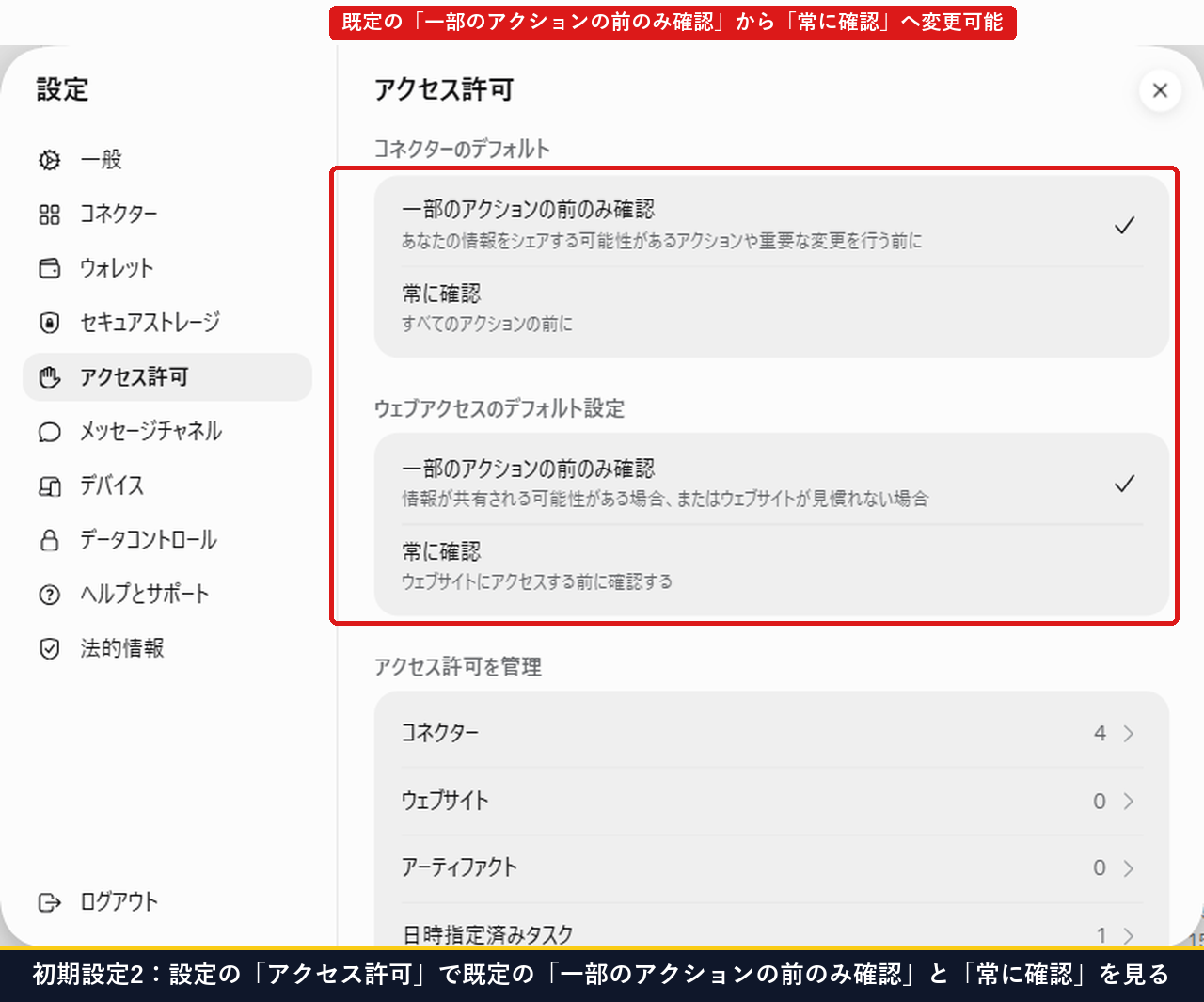Open the コネクター permissions list

click(771, 734)
